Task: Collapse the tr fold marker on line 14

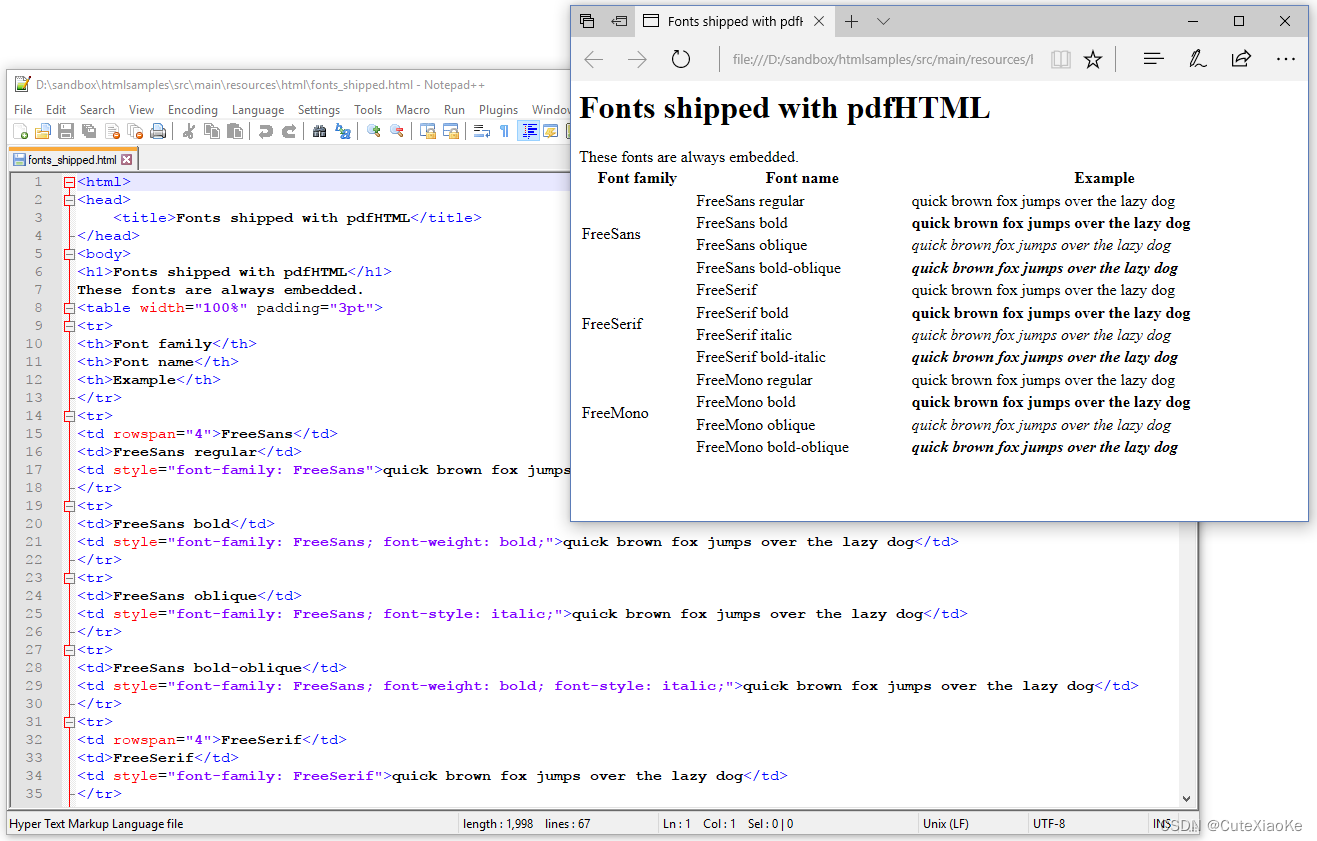Action: [68, 416]
